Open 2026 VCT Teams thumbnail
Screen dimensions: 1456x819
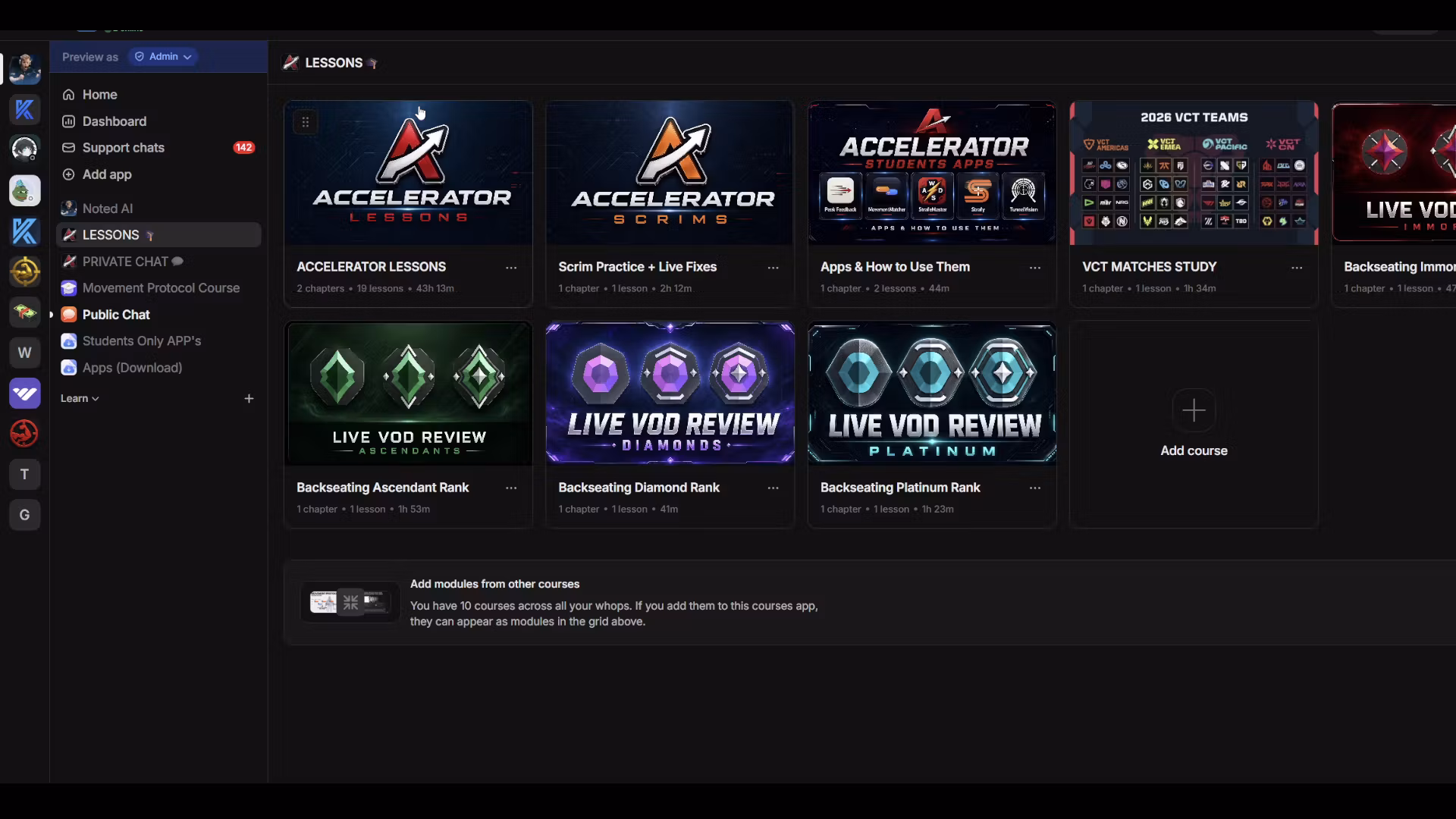point(1194,173)
